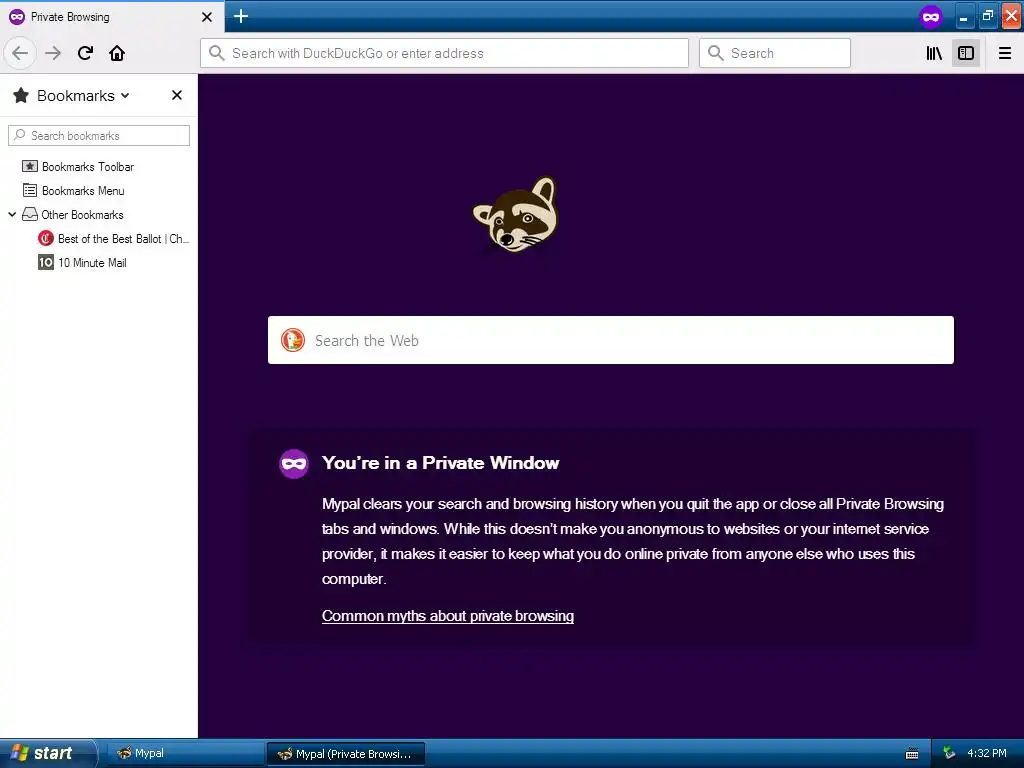Click the Search the Web field
Image resolution: width=1024 pixels, height=768 pixels.
point(611,340)
